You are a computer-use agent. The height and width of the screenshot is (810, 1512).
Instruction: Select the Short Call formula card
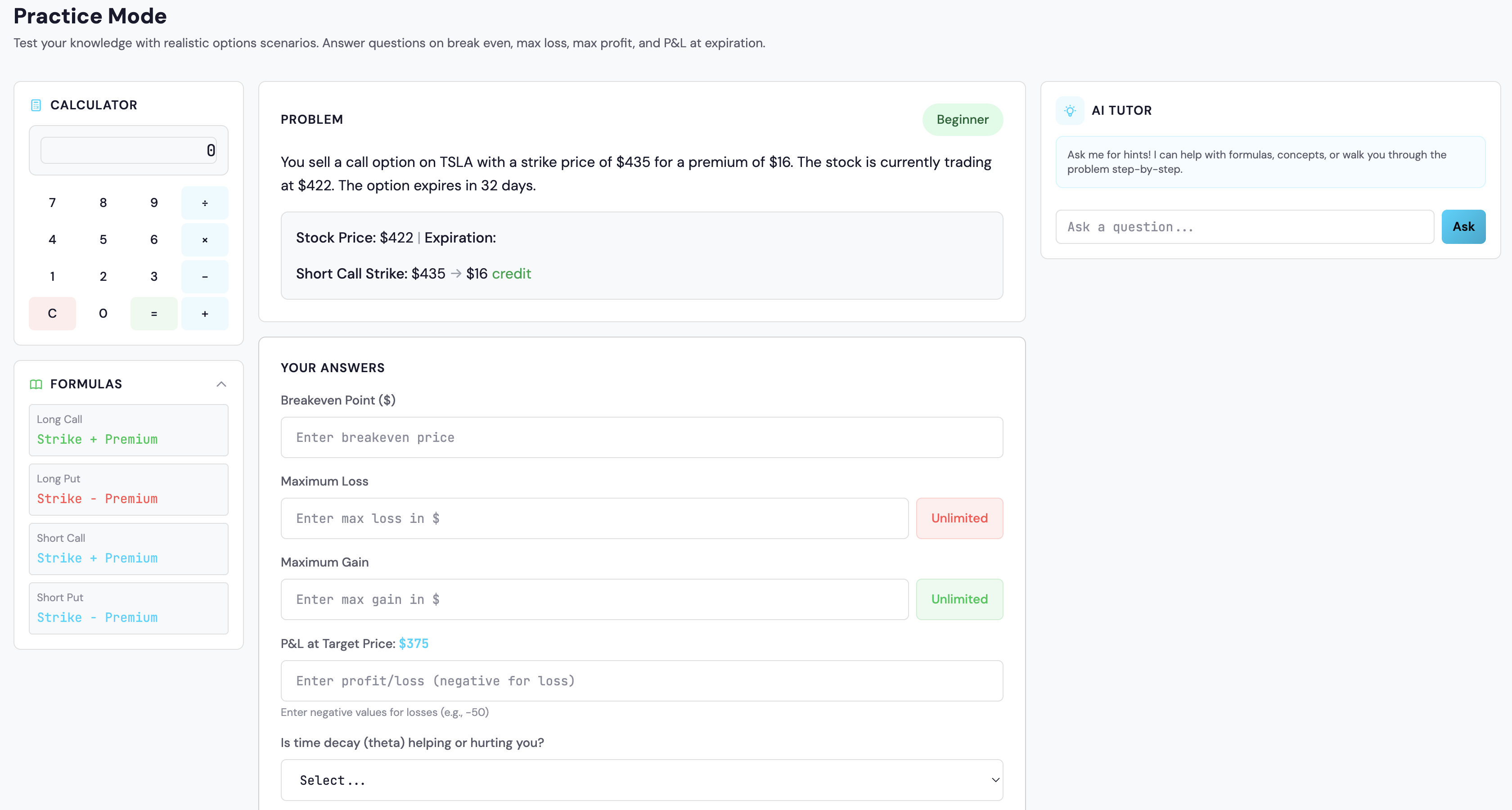coord(129,549)
